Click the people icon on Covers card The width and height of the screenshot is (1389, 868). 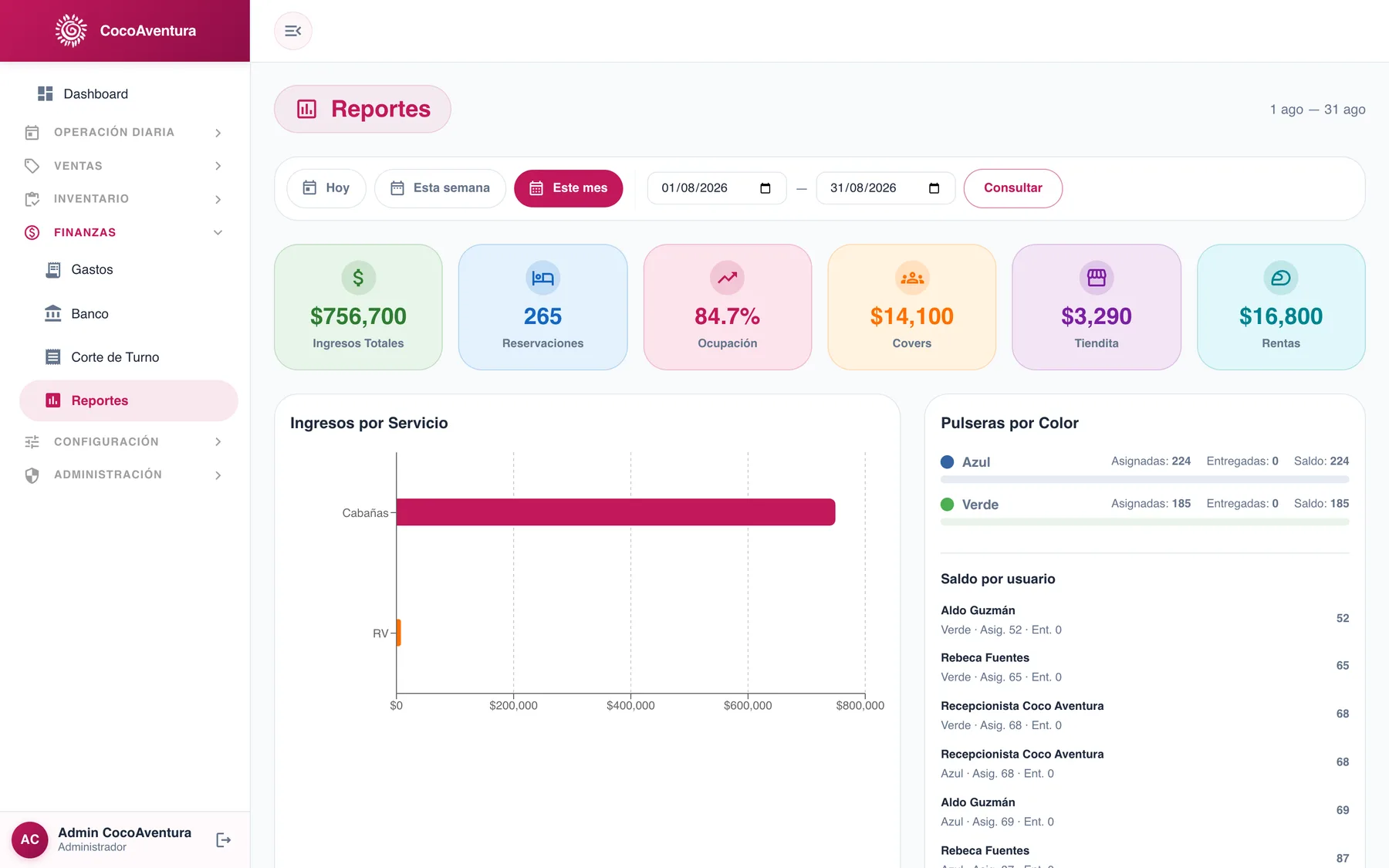[x=912, y=278]
